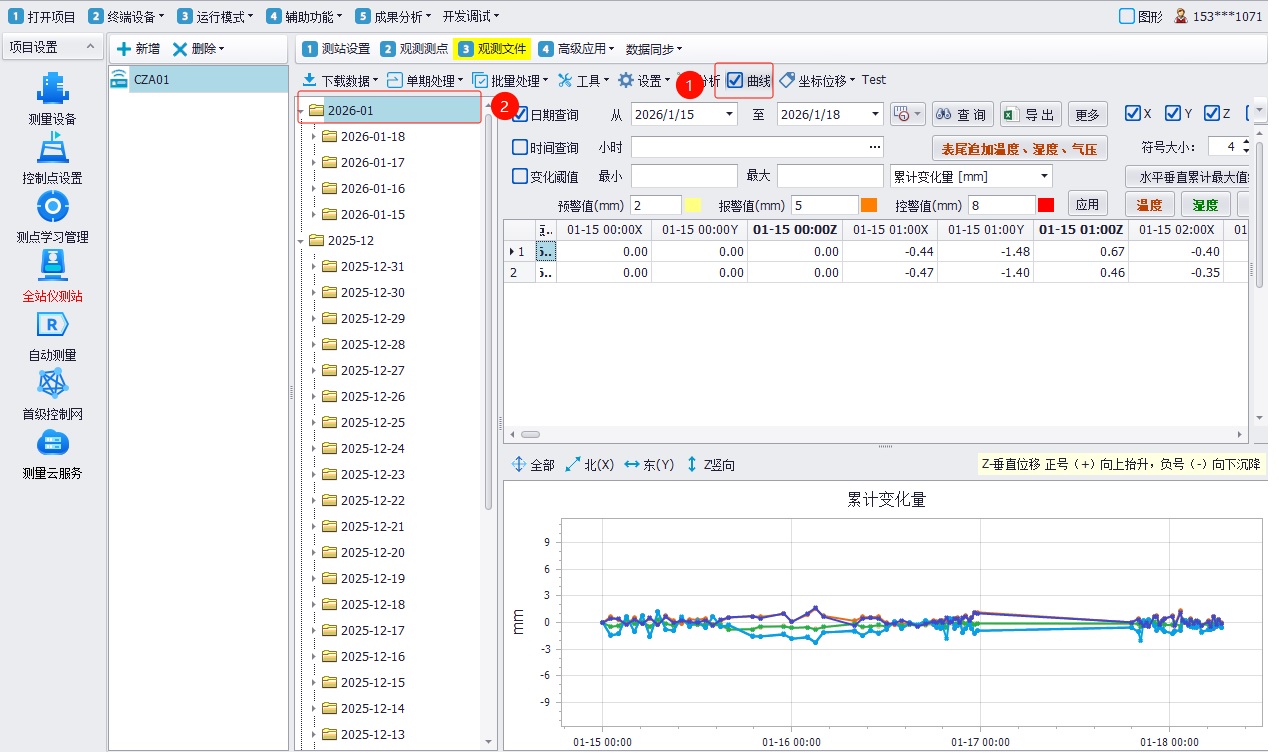Toggle the 曲线 checkbox

(735, 80)
